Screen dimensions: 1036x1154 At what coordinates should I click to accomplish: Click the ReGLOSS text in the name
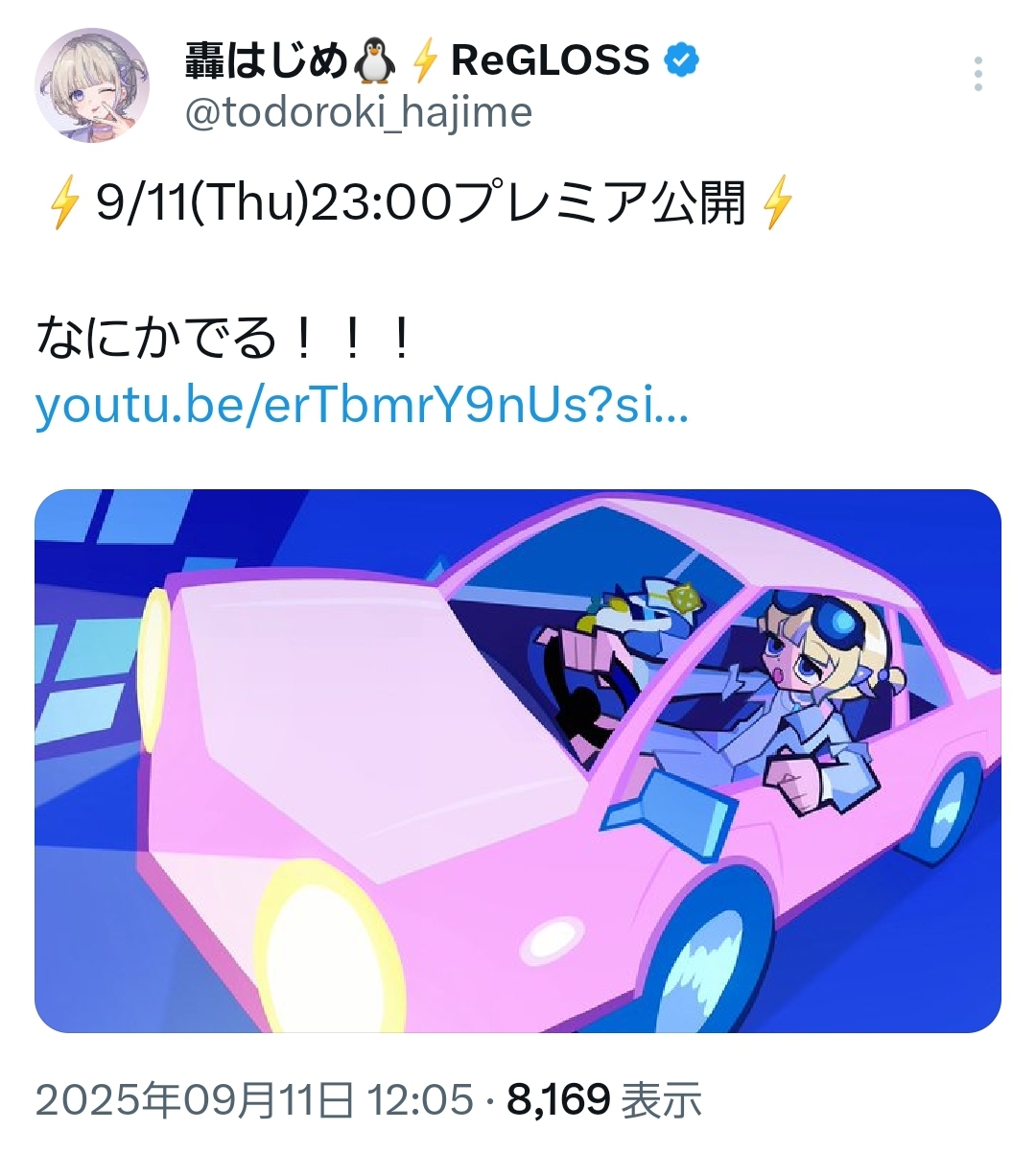click(x=550, y=61)
